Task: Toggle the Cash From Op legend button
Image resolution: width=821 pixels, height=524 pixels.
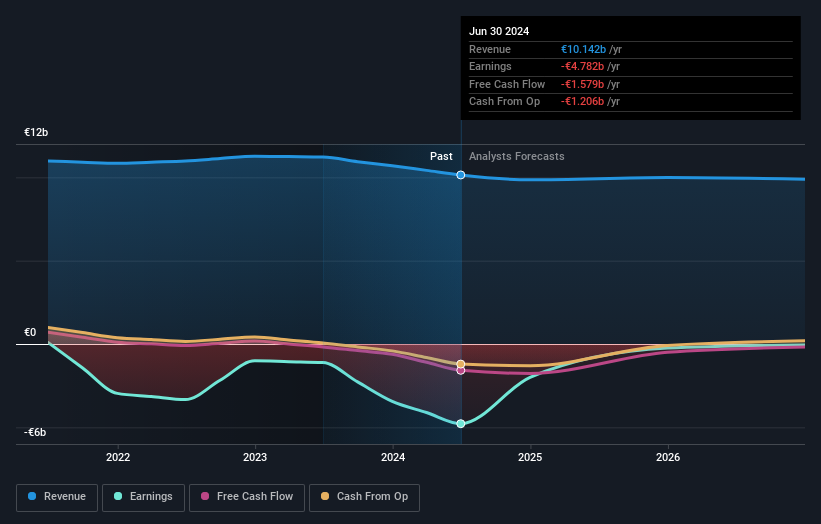Action: tap(364, 497)
